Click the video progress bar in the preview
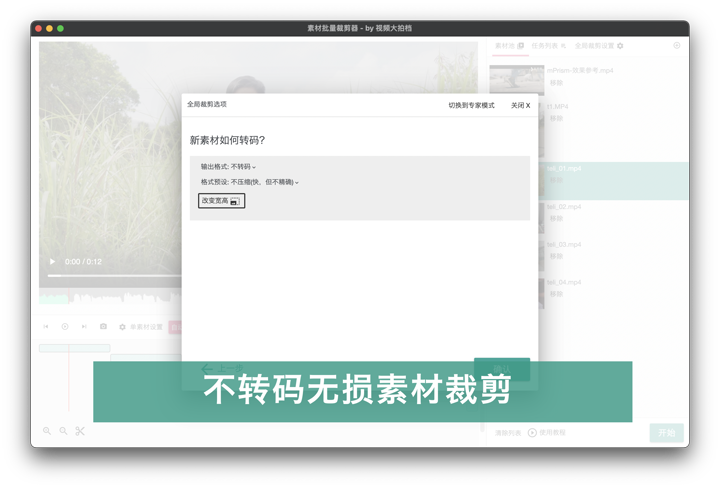Screen dimensions: 720x488 click(x=115, y=275)
